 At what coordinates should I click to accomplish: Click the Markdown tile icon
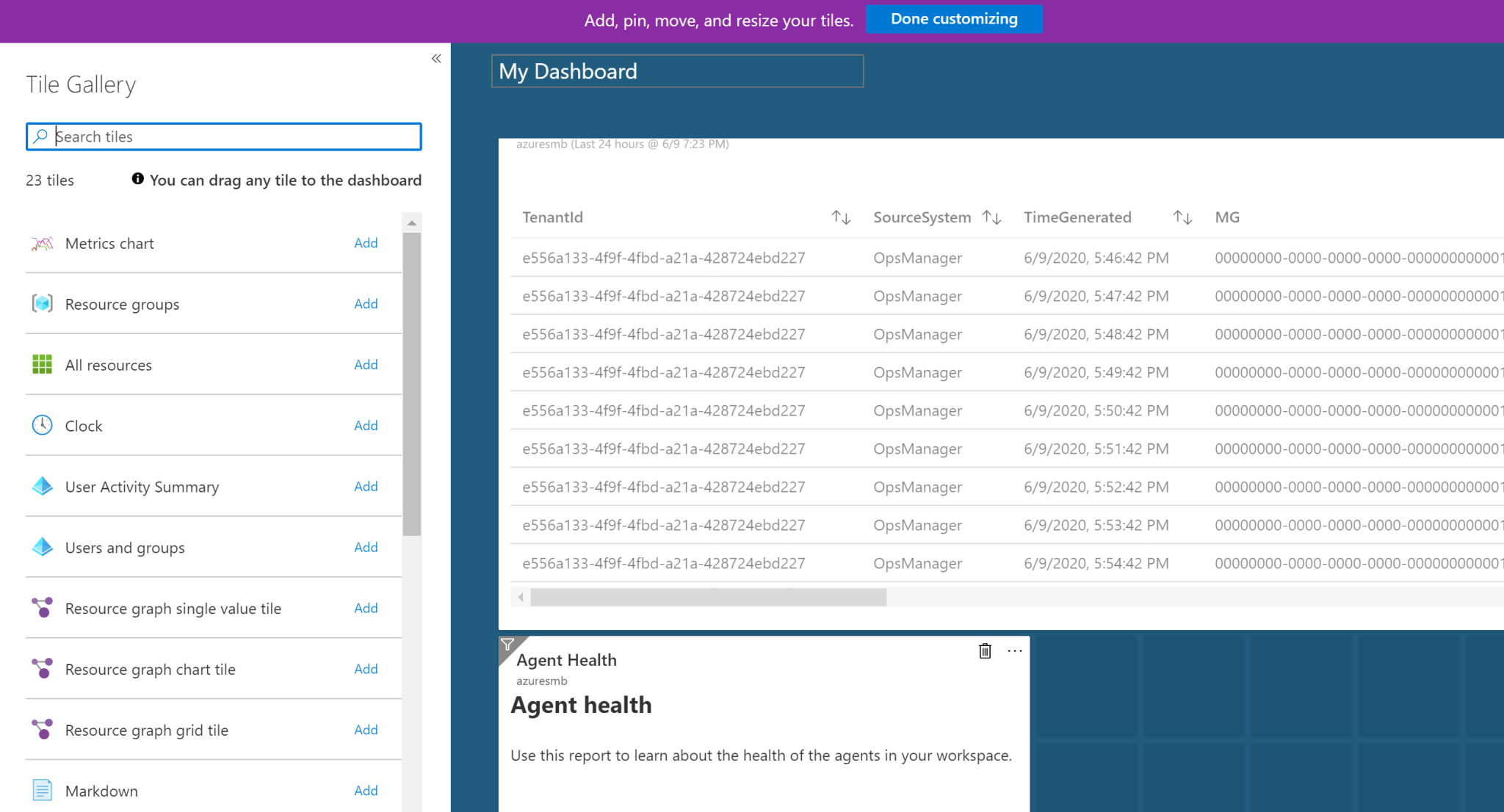[42, 790]
